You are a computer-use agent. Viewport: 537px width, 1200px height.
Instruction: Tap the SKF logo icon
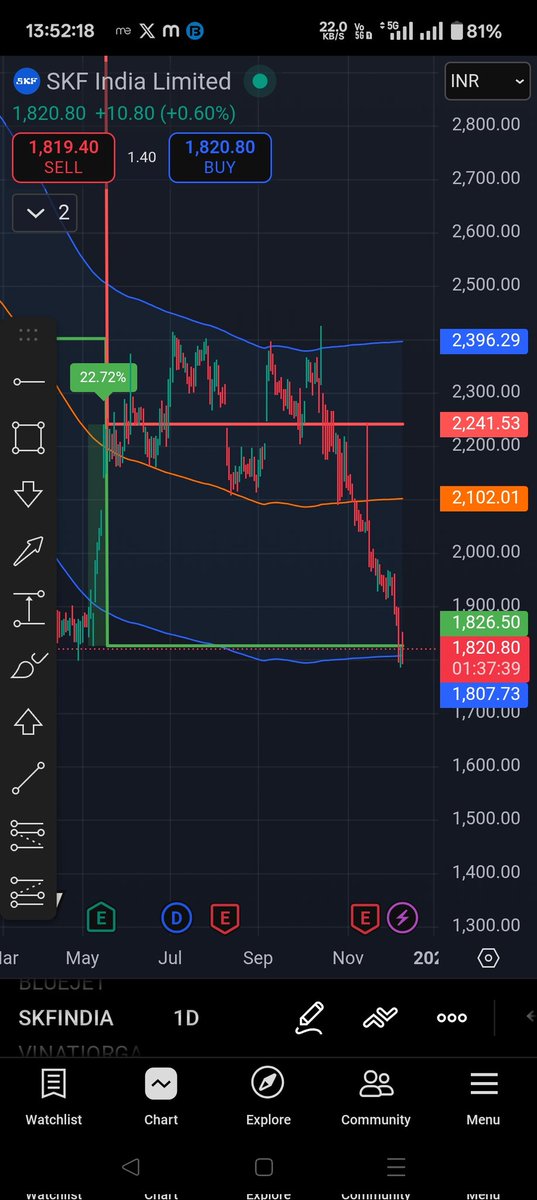click(x=26, y=81)
